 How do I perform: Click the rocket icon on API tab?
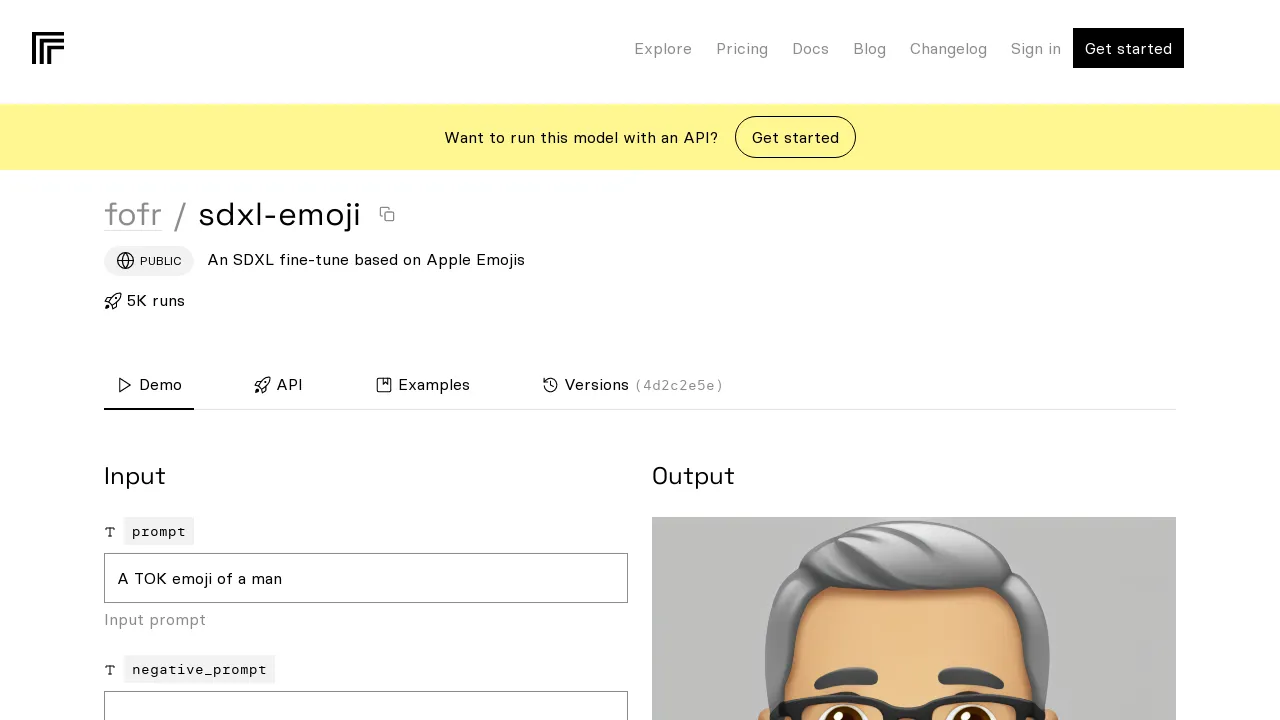pyautogui.click(x=262, y=385)
